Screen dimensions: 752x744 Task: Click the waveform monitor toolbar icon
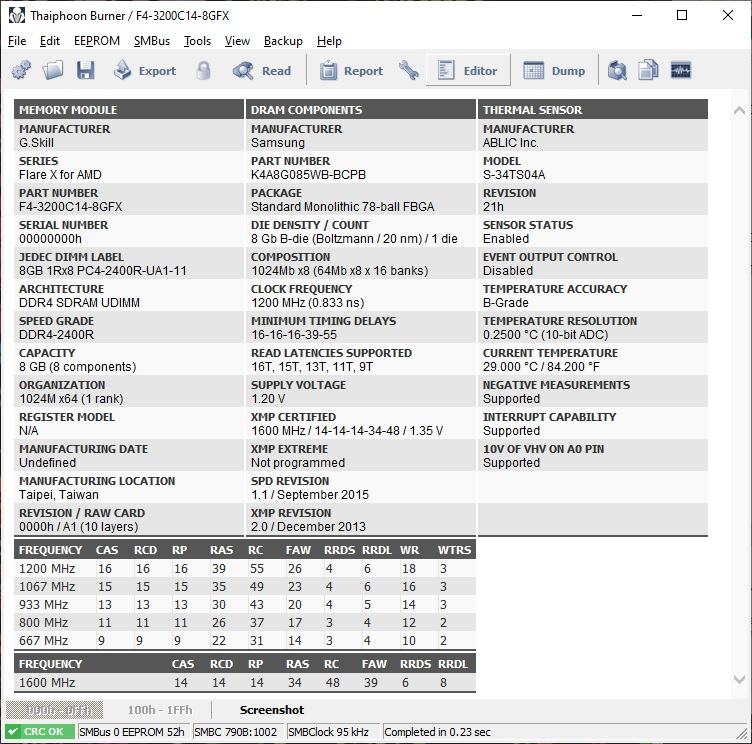[x=681, y=71]
